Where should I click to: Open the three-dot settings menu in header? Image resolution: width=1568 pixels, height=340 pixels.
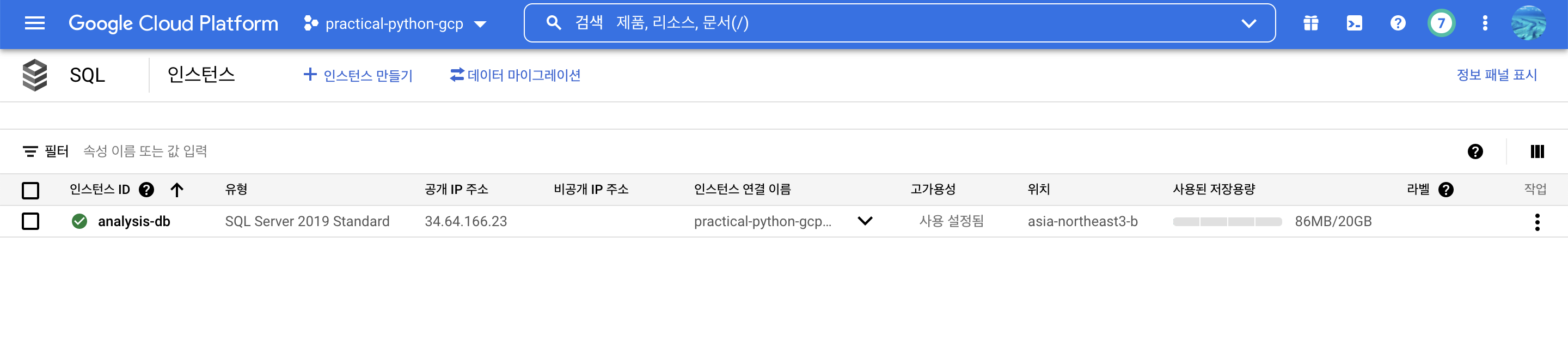1485,23
